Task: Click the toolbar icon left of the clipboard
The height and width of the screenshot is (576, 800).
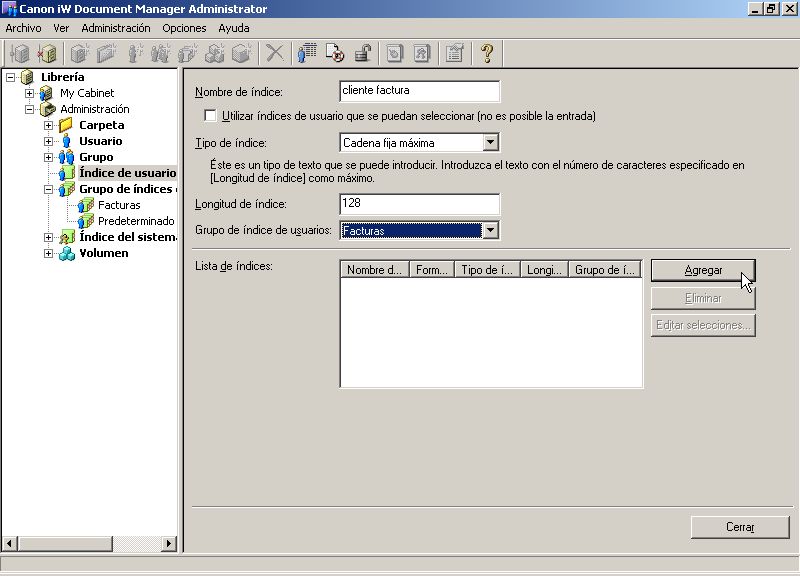Action: 422,53
